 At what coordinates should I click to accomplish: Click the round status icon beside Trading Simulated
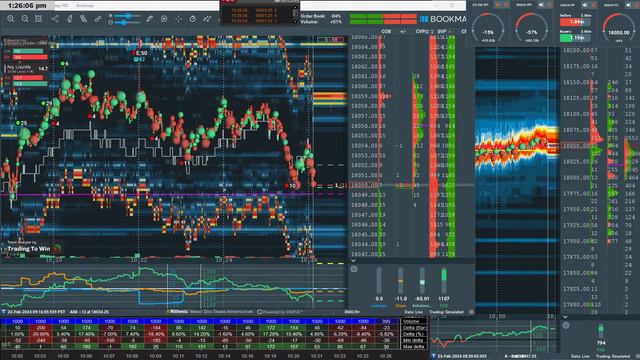[x=471, y=312]
